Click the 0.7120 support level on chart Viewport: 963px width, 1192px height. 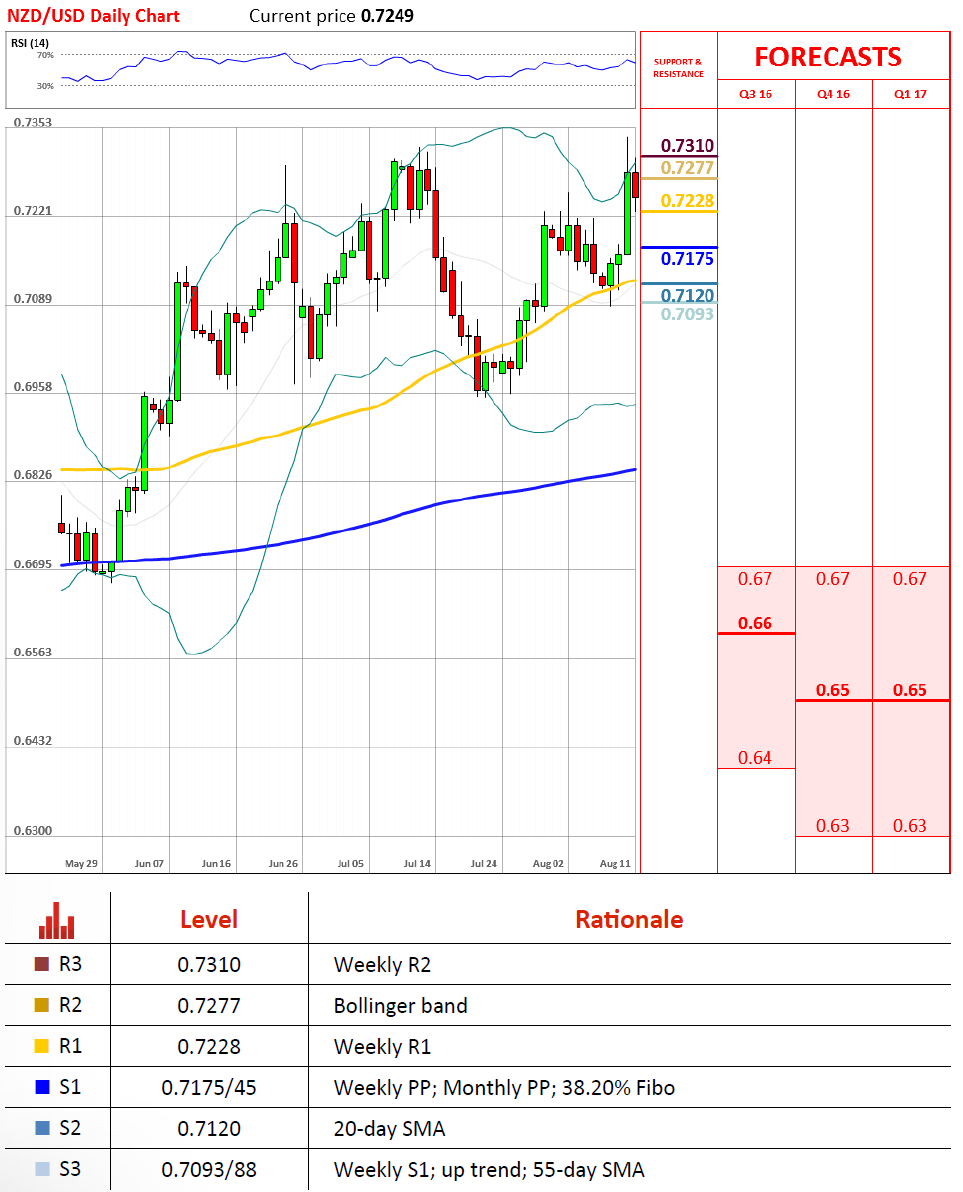[x=687, y=295]
